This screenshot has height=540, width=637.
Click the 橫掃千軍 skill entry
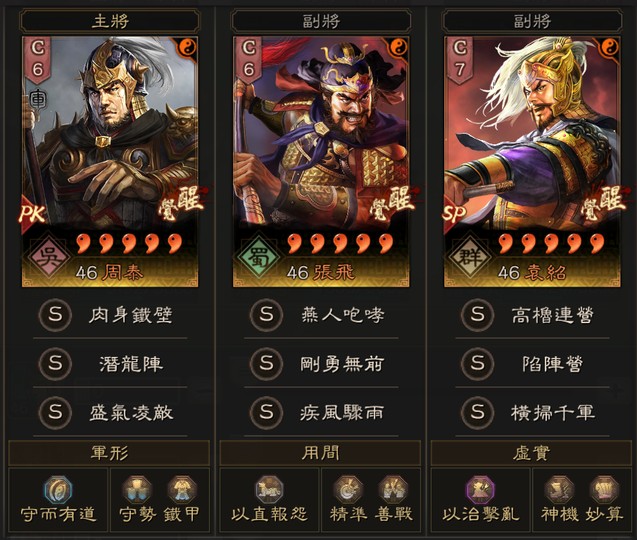point(532,412)
